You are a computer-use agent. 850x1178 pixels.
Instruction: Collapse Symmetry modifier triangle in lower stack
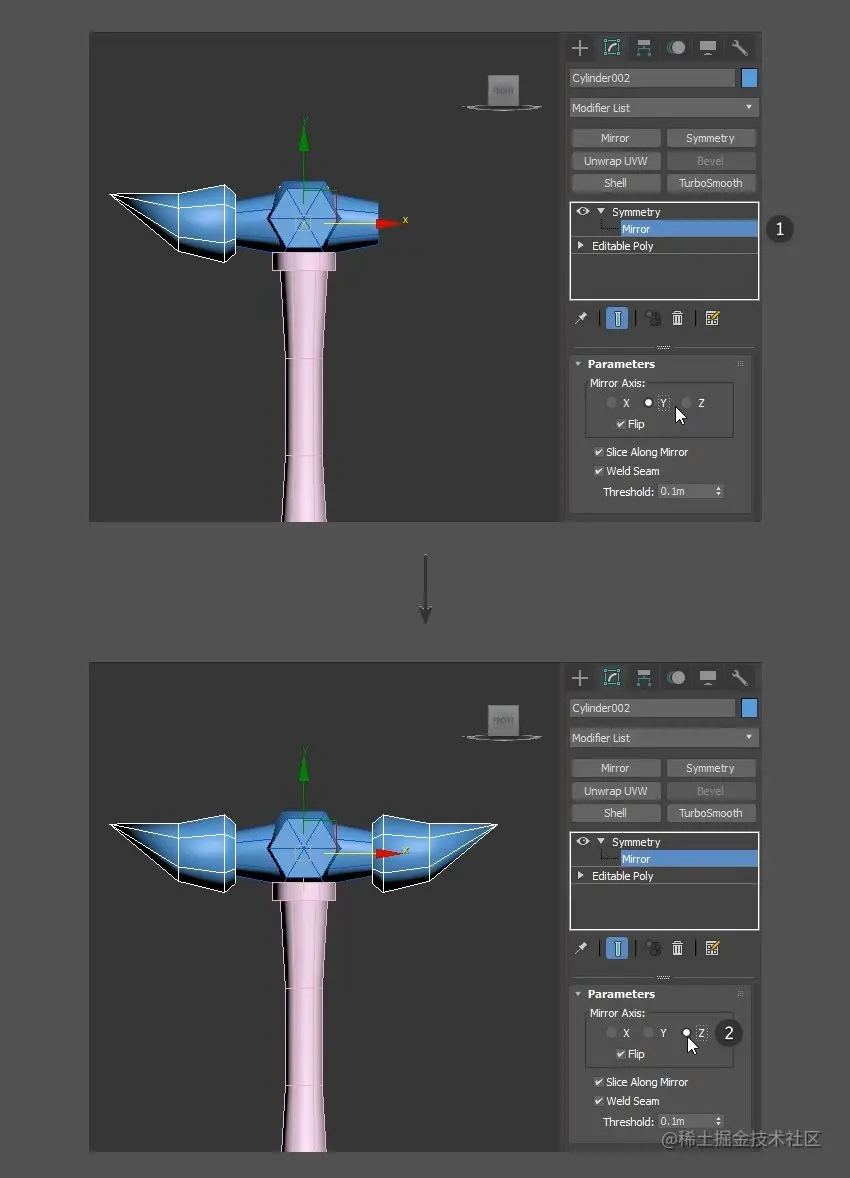pyautogui.click(x=600, y=841)
